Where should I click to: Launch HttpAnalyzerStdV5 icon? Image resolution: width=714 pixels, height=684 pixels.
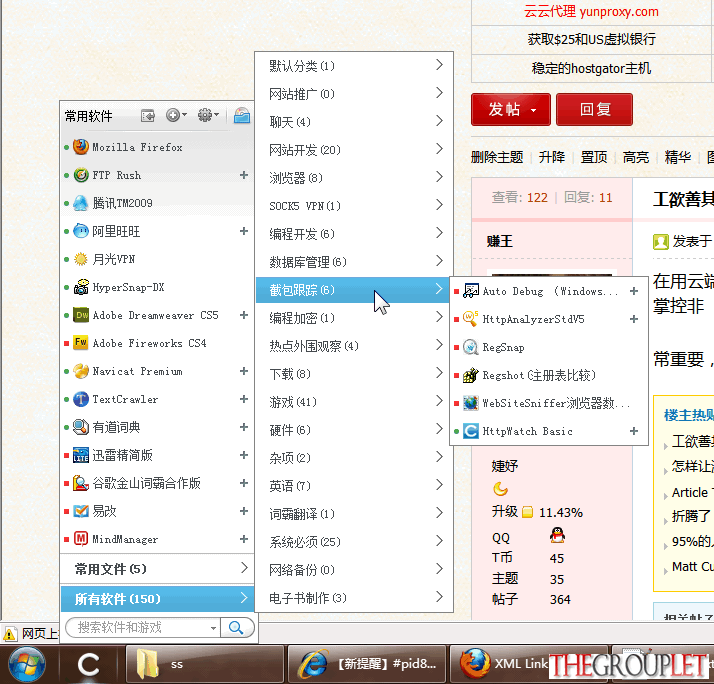[x=470, y=319]
